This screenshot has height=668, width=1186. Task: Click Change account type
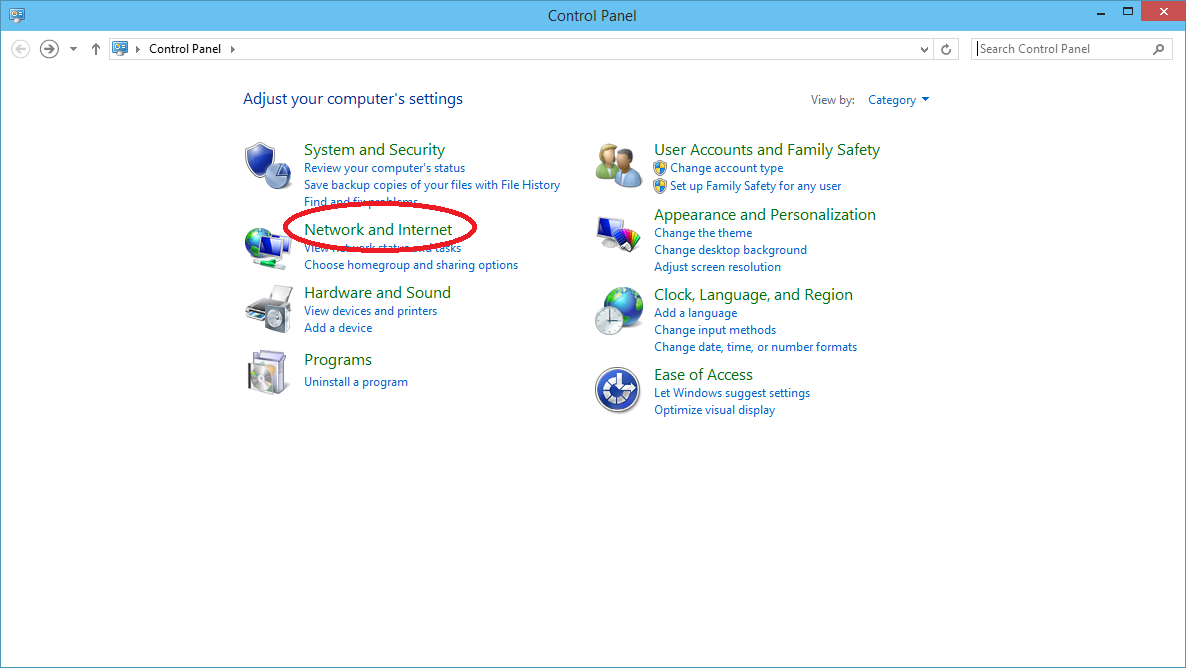(x=726, y=168)
